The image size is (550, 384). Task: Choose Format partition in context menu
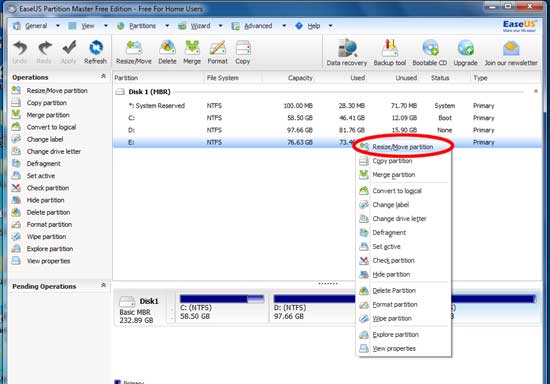403,304
